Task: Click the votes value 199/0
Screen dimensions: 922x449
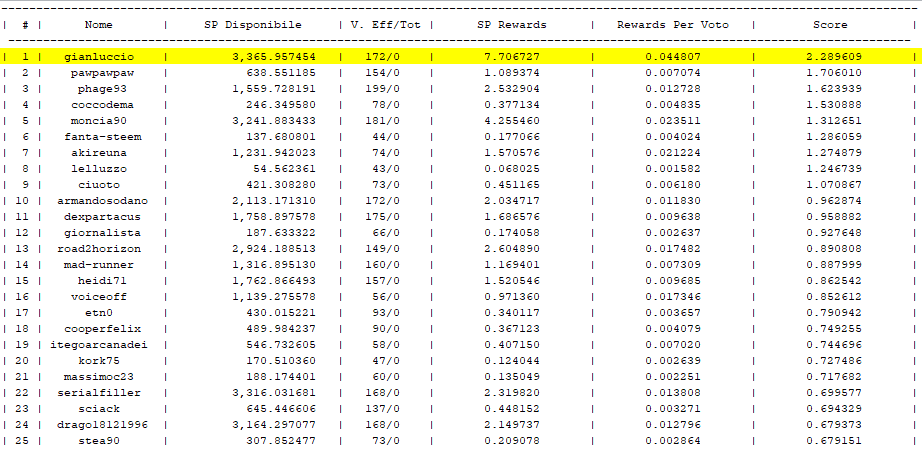Action: [x=382, y=89]
